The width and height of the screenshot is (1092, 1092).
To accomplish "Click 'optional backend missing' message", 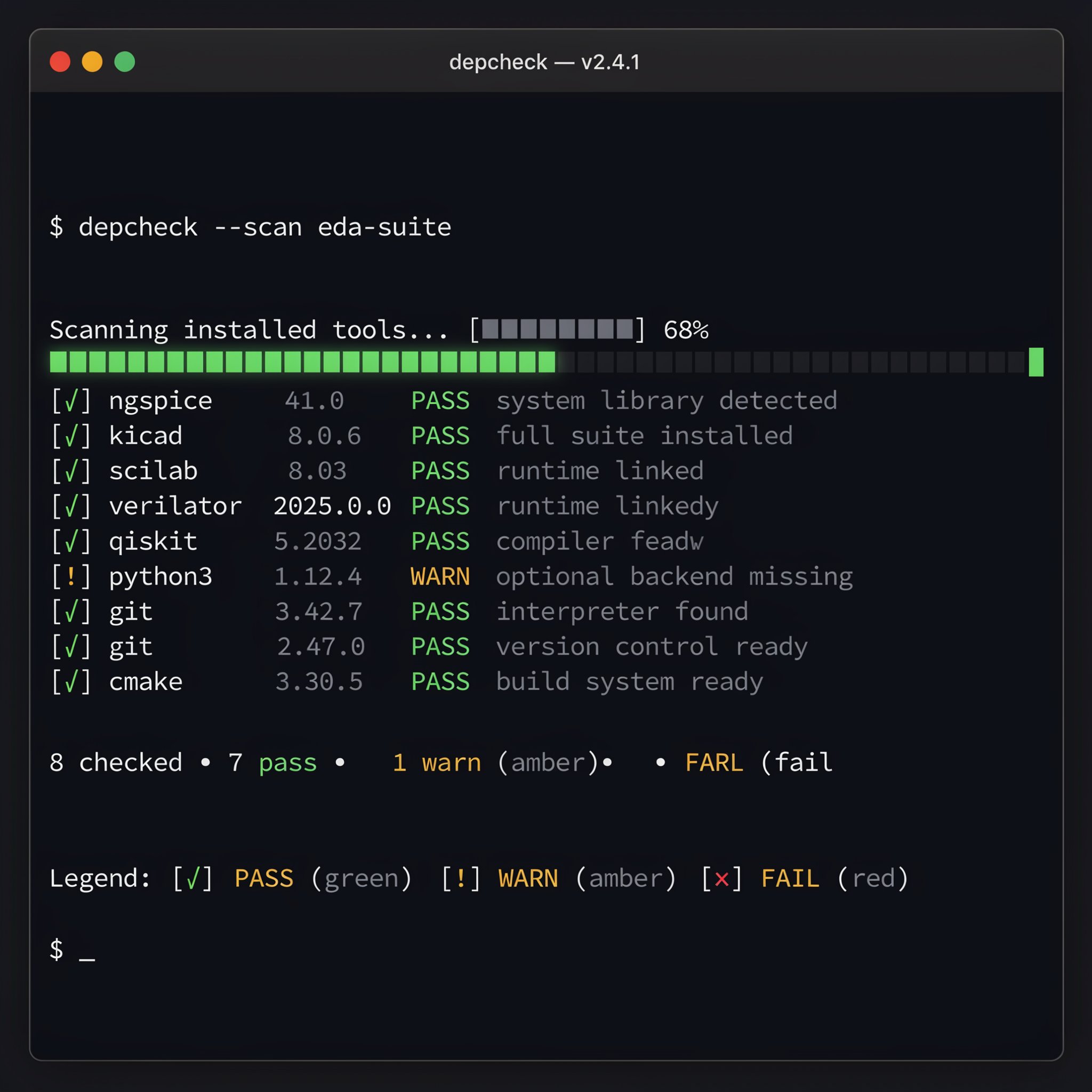I will (675, 577).
